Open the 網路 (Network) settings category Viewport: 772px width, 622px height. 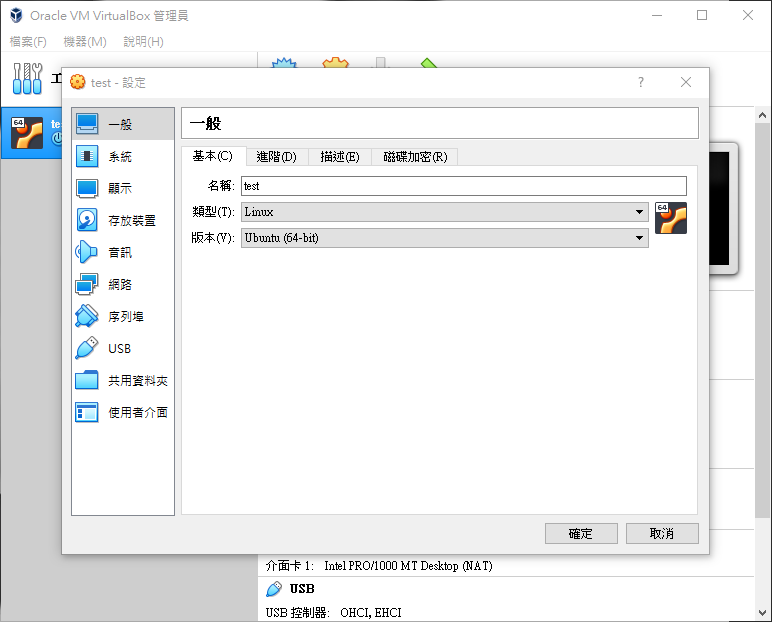(123, 284)
